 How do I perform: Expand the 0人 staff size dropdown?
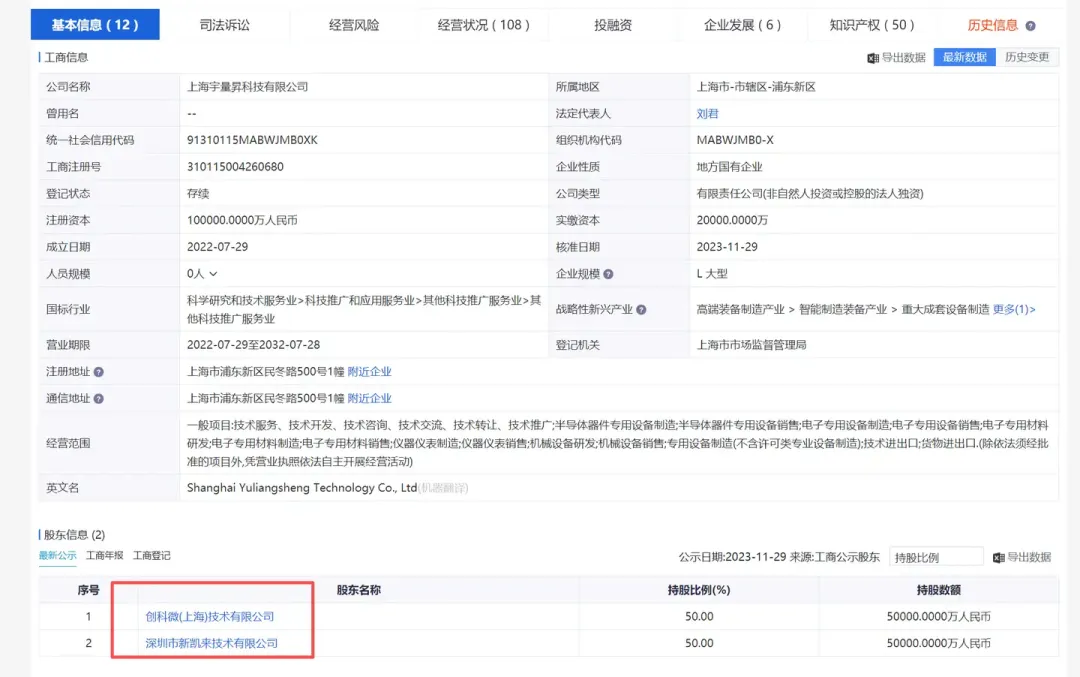pos(202,273)
